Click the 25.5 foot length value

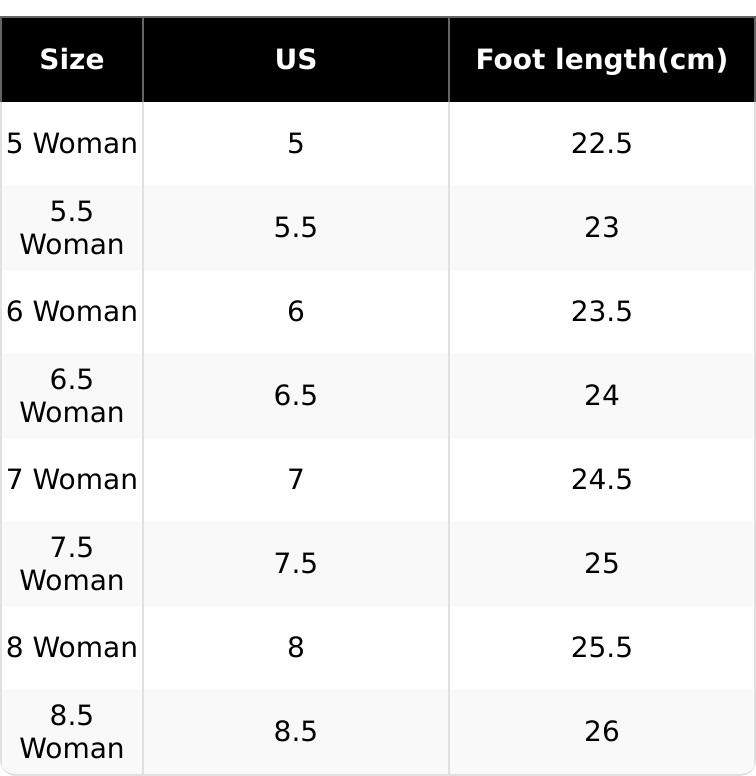[601, 648]
